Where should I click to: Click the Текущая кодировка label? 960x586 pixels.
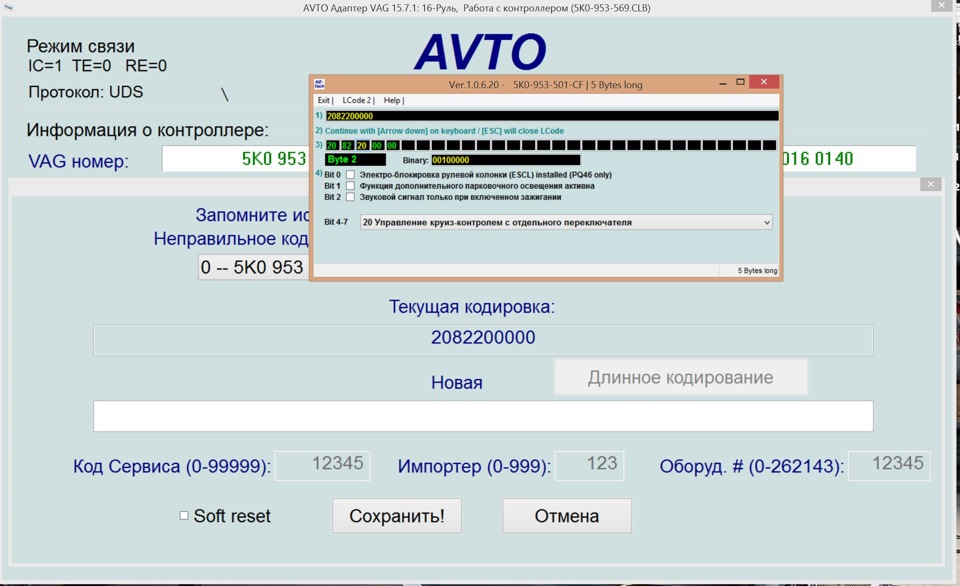click(472, 307)
